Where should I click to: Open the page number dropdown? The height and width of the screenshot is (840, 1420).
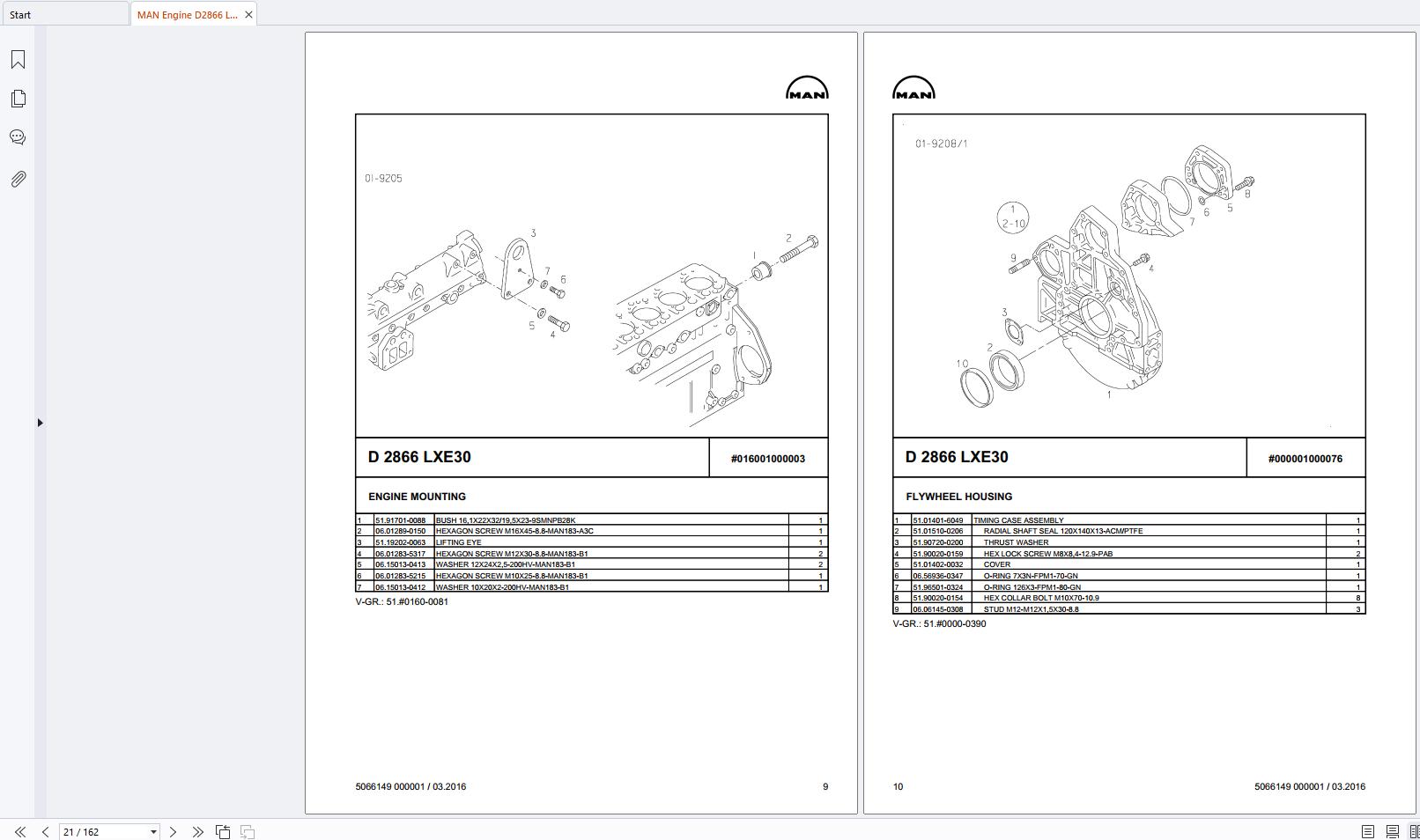(153, 832)
